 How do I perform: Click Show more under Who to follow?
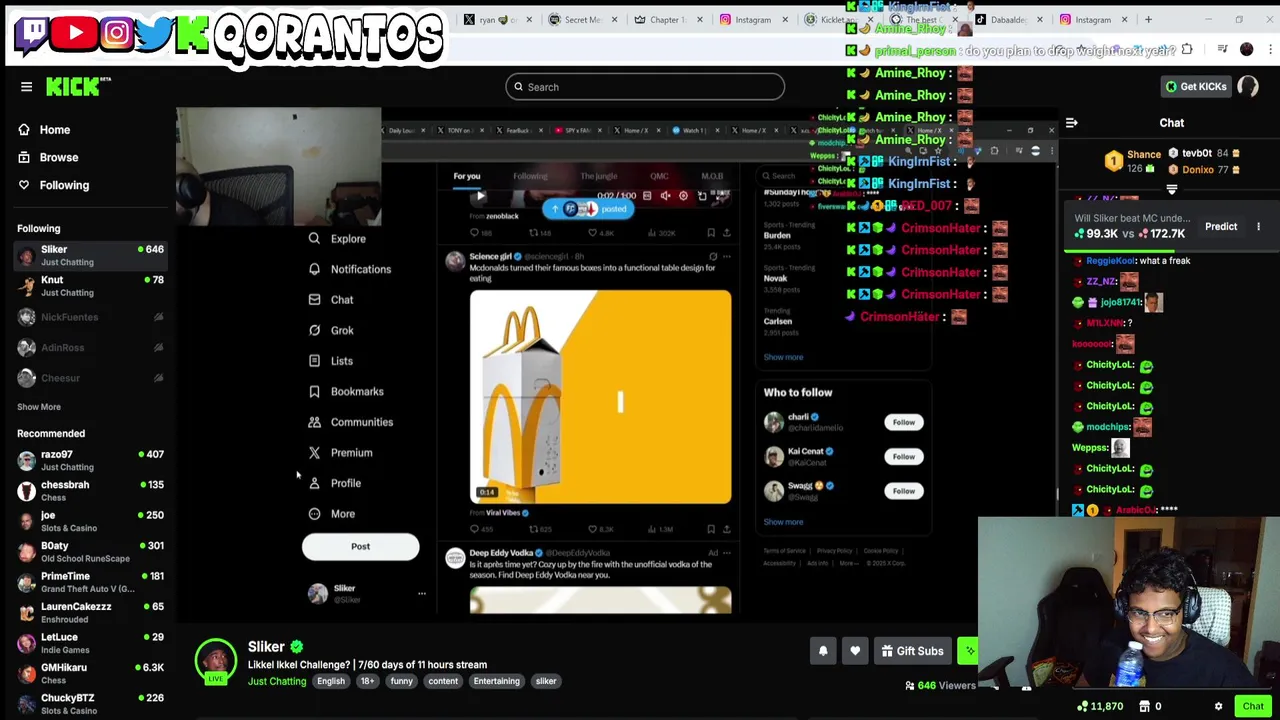pyautogui.click(x=783, y=522)
